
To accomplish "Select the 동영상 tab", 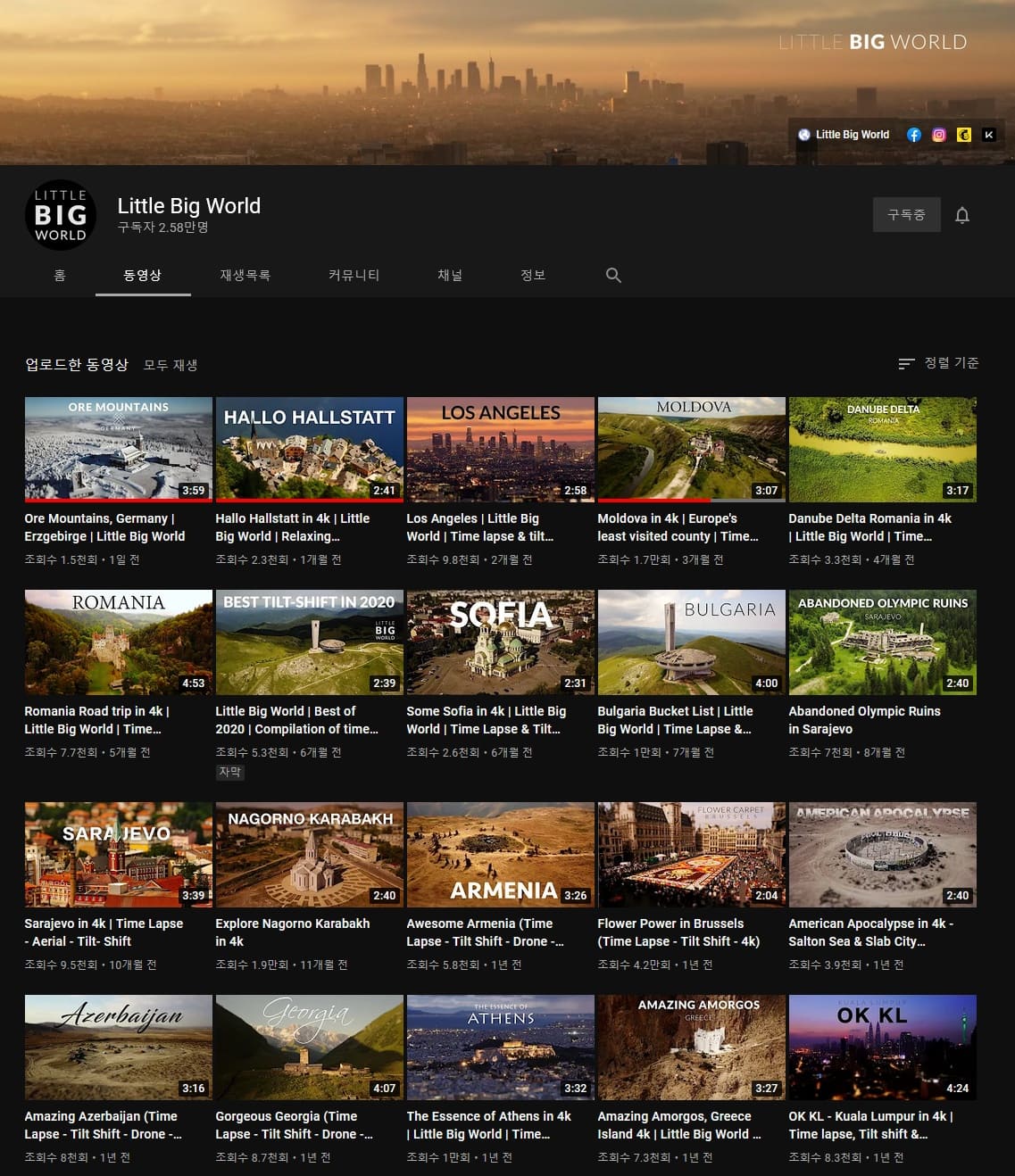I will [143, 275].
